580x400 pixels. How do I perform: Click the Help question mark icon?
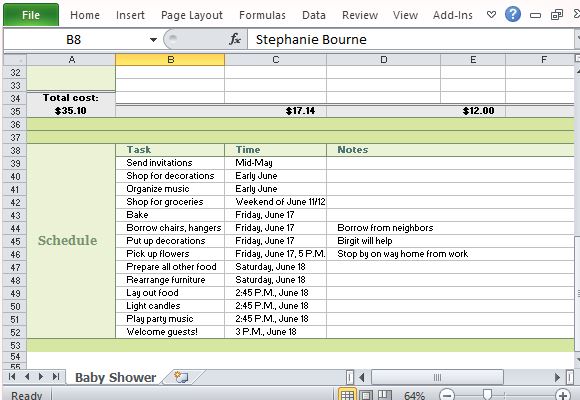[513, 15]
